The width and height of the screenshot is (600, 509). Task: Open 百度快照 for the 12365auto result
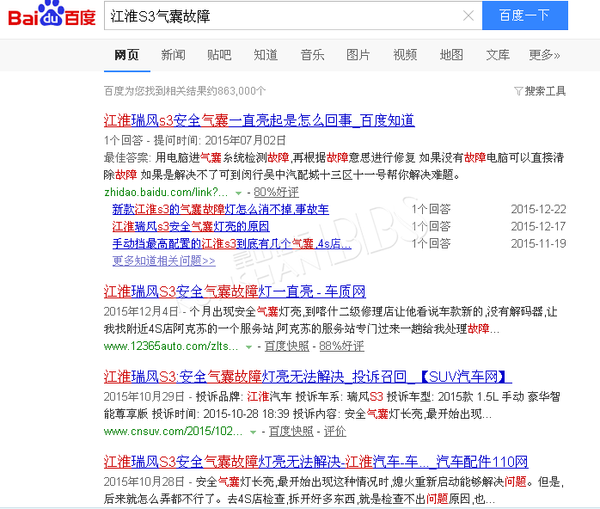tap(287, 346)
